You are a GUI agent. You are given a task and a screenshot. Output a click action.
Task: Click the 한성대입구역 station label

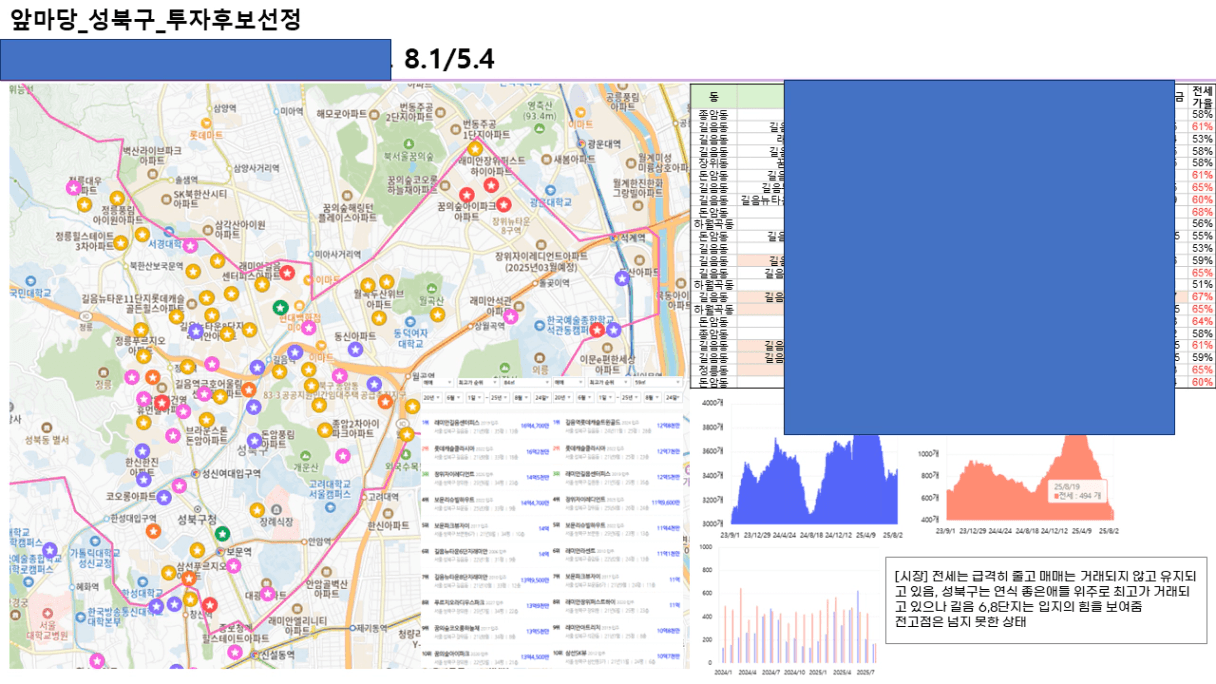[133, 518]
